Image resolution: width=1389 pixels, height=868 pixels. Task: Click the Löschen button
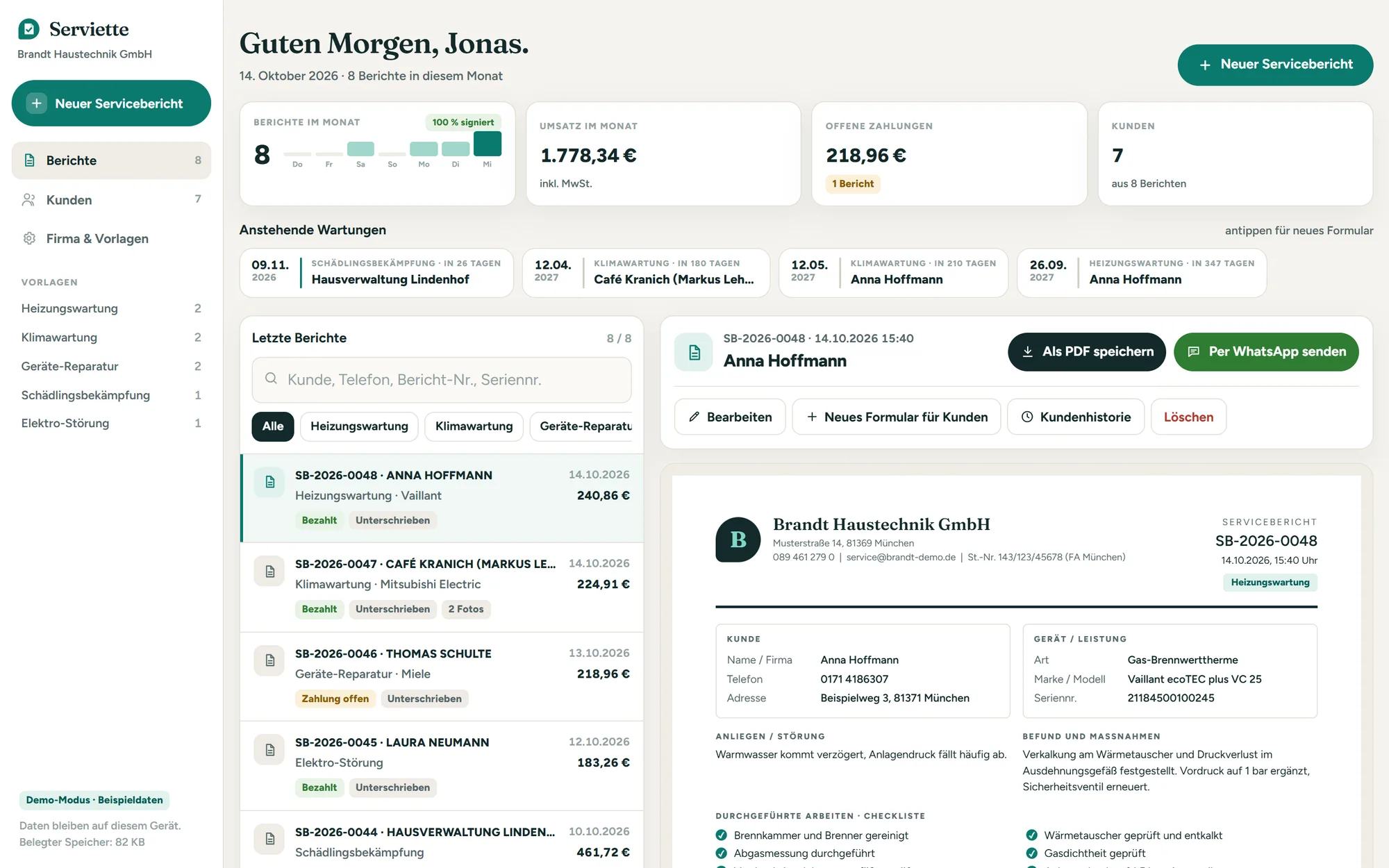pyautogui.click(x=1188, y=417)
